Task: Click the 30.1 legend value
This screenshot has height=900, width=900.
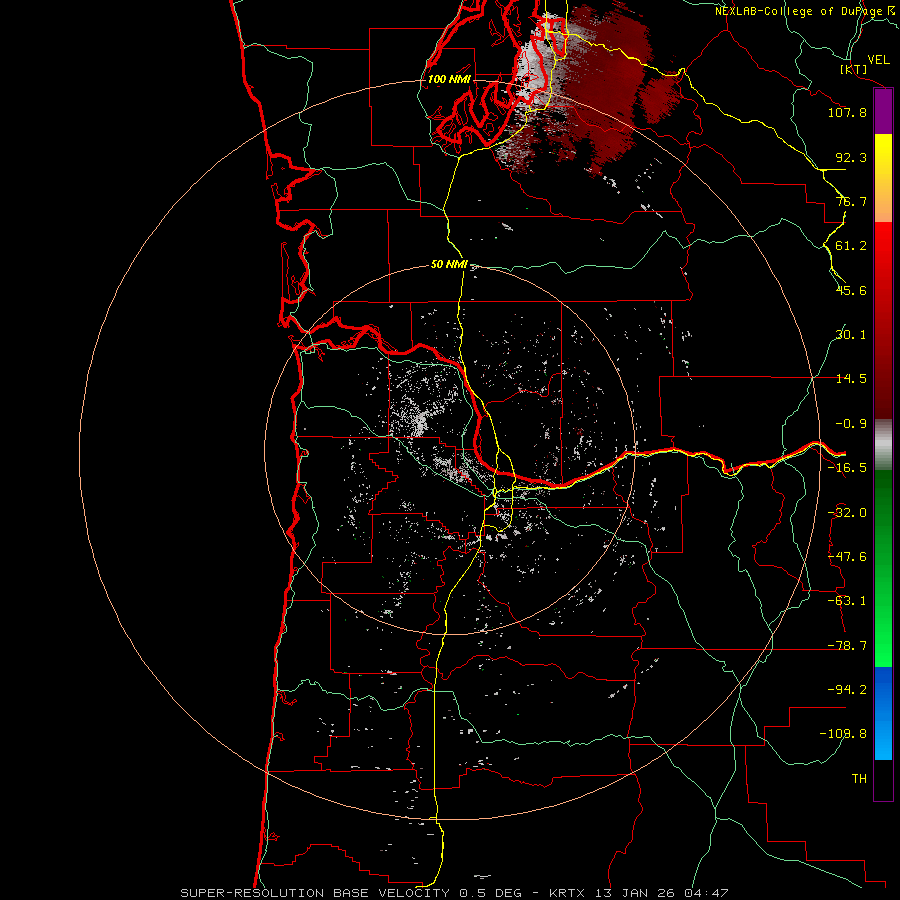Action: (851, 335)
